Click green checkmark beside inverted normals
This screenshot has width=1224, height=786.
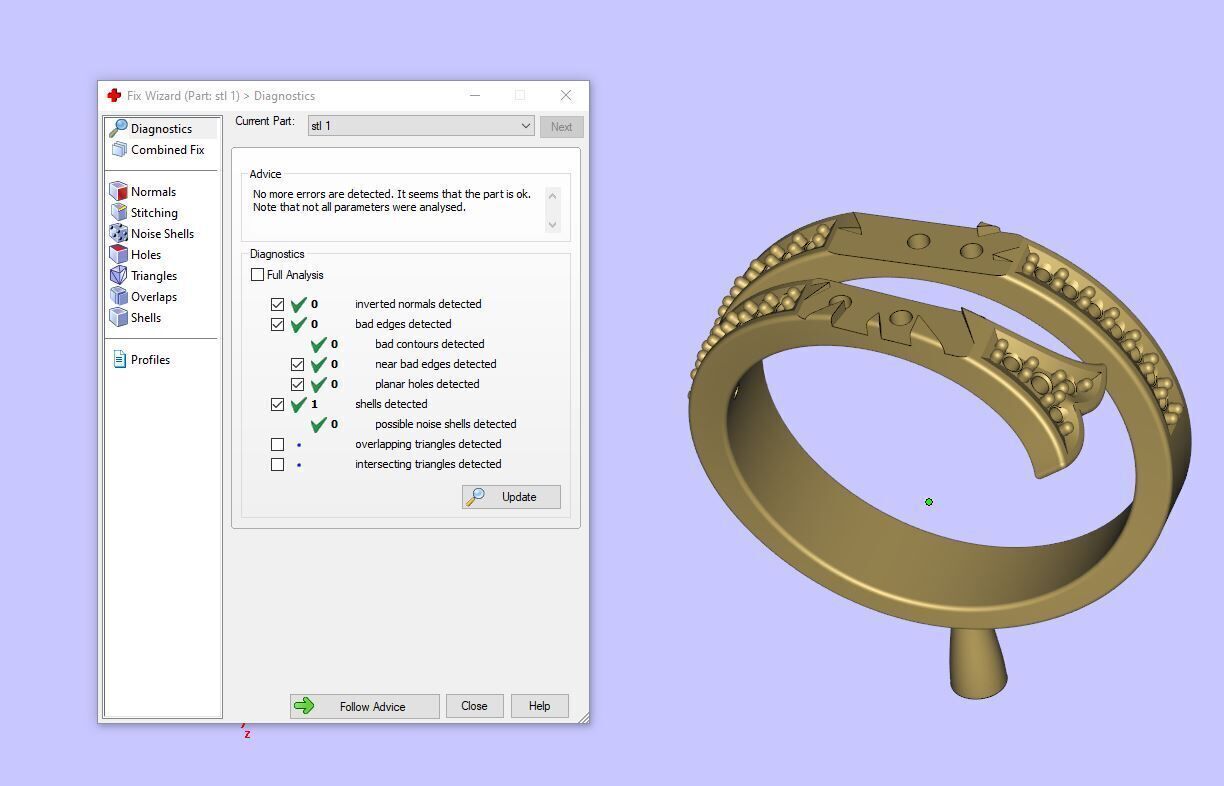(298, 304)
